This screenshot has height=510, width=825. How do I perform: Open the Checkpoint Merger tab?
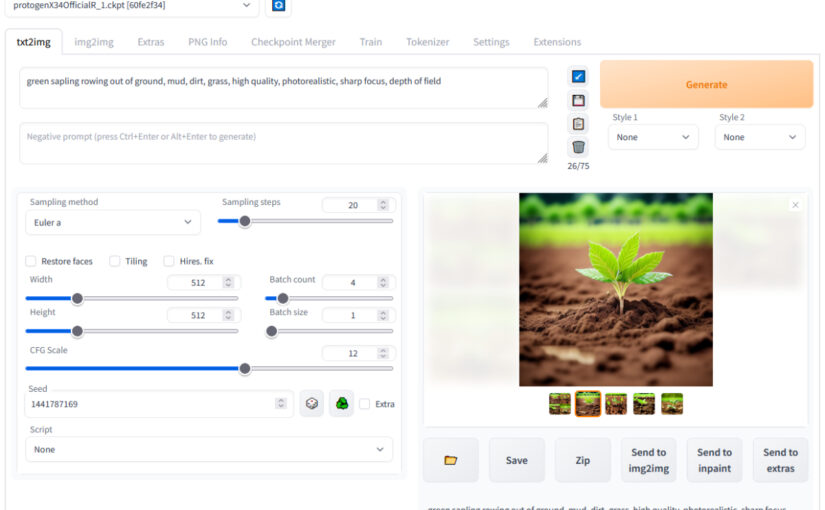click(293, 42)
